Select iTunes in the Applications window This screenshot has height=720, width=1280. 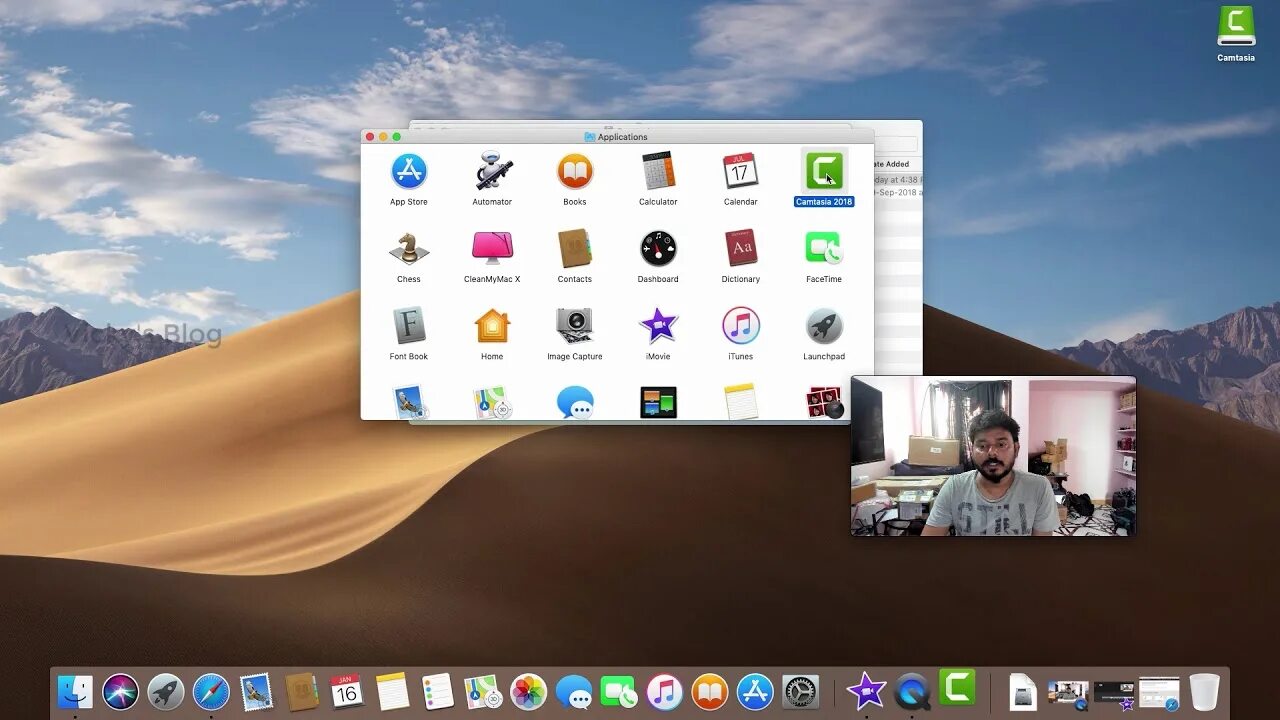pyautogui.click(x=741, y=326)
